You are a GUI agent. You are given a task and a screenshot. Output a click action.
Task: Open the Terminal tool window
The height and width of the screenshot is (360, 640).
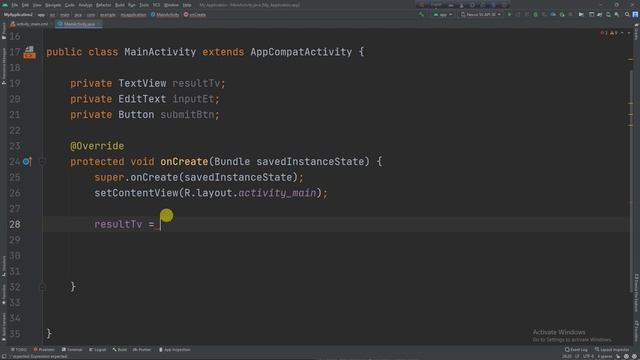(72, 350)
